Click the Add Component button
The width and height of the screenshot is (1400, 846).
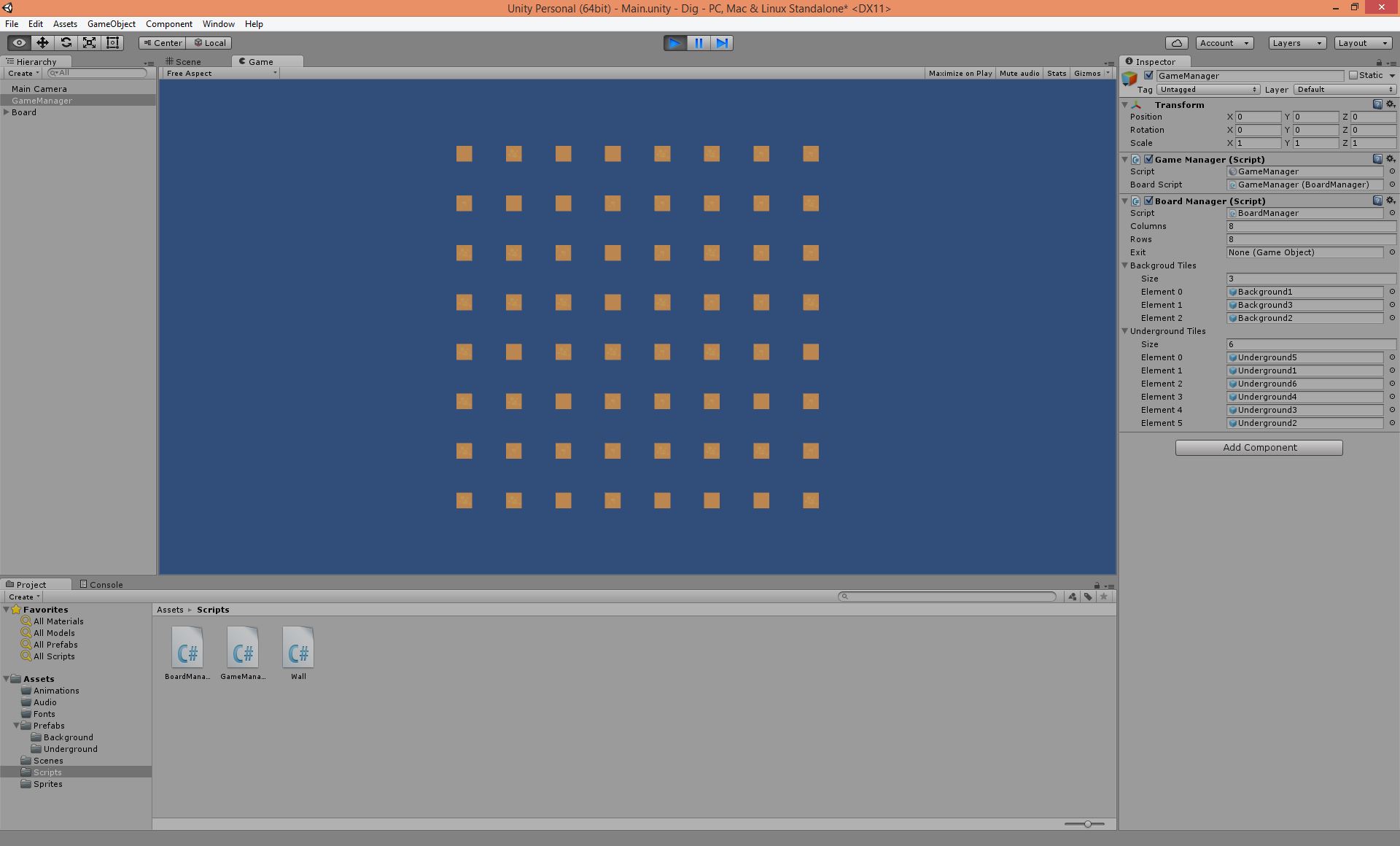tap(1258, 447)
